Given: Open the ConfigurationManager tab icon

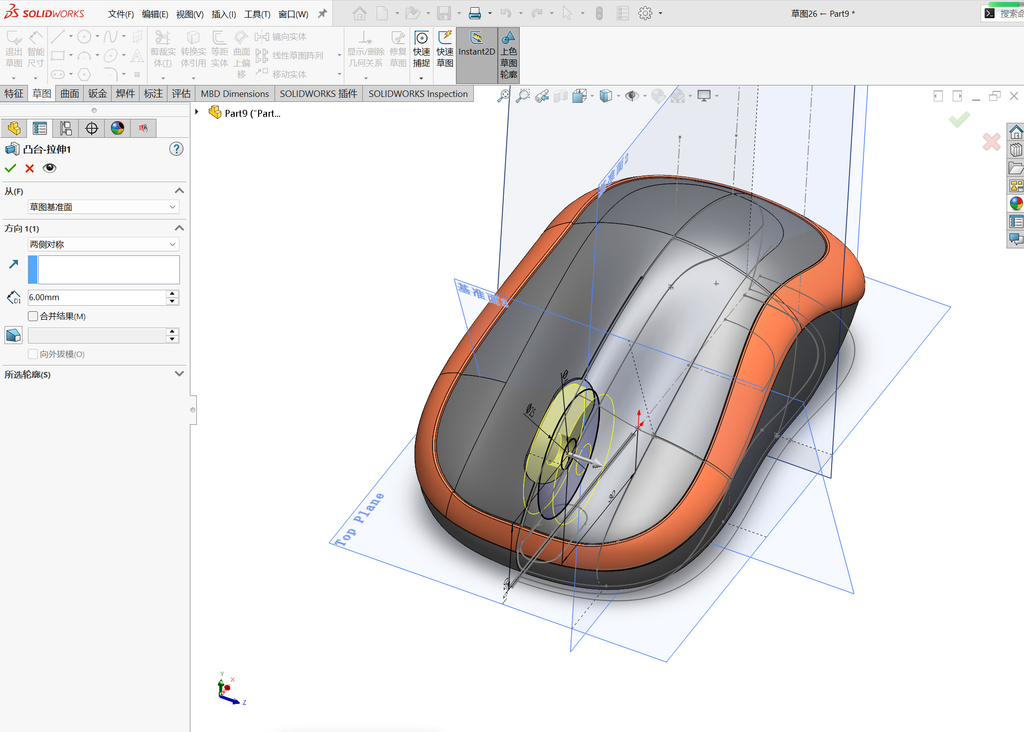Looking at the screenshot, I should tap(65, 128).
